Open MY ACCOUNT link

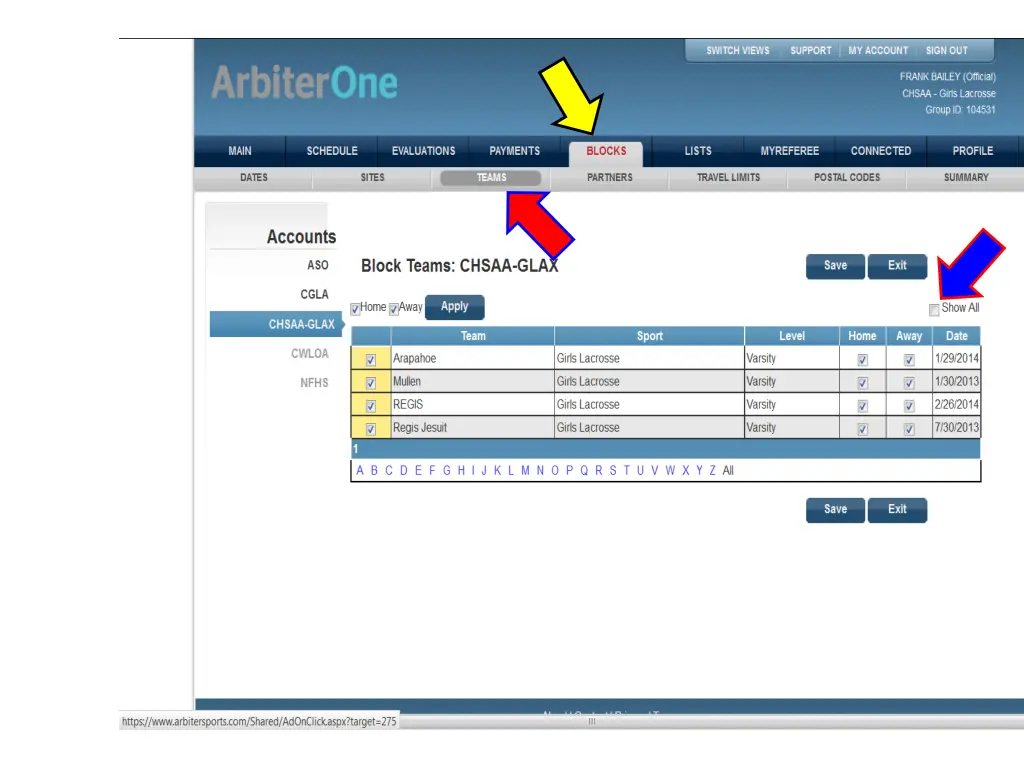pos(878,50)
